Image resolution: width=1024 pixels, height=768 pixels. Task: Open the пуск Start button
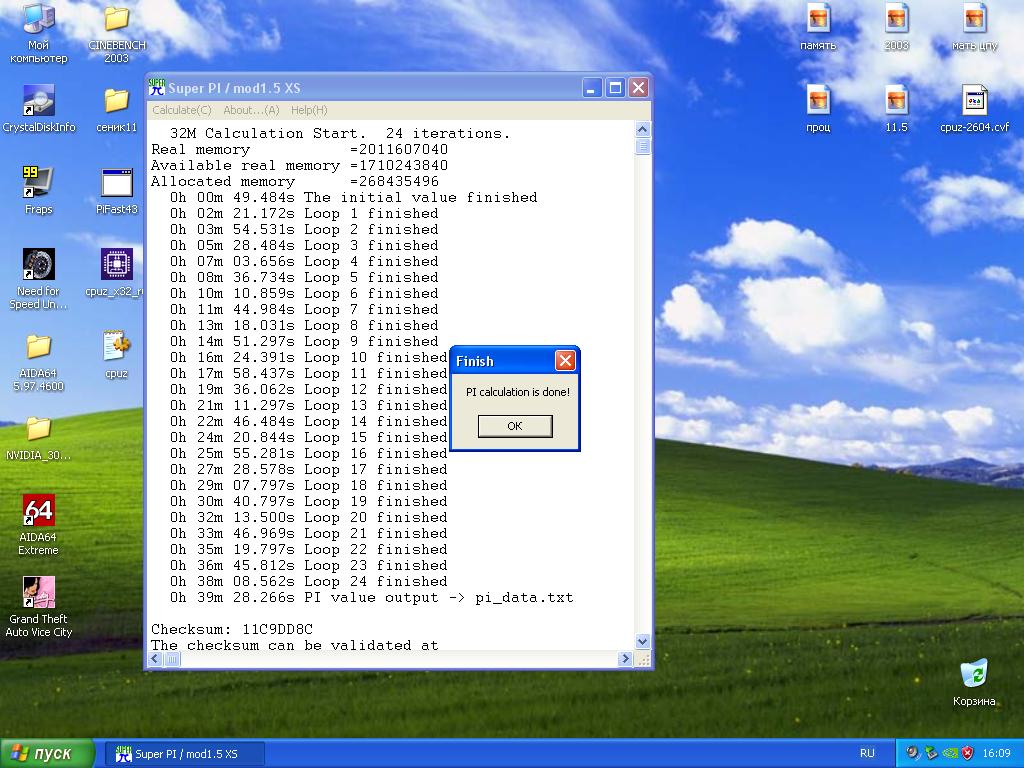pos(47,754)
